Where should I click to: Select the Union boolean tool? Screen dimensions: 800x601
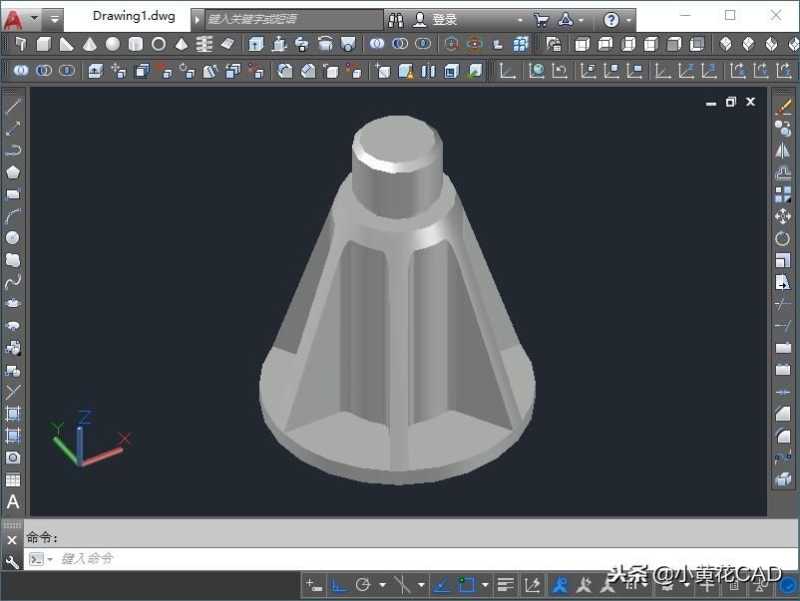[x=377, y=44]
